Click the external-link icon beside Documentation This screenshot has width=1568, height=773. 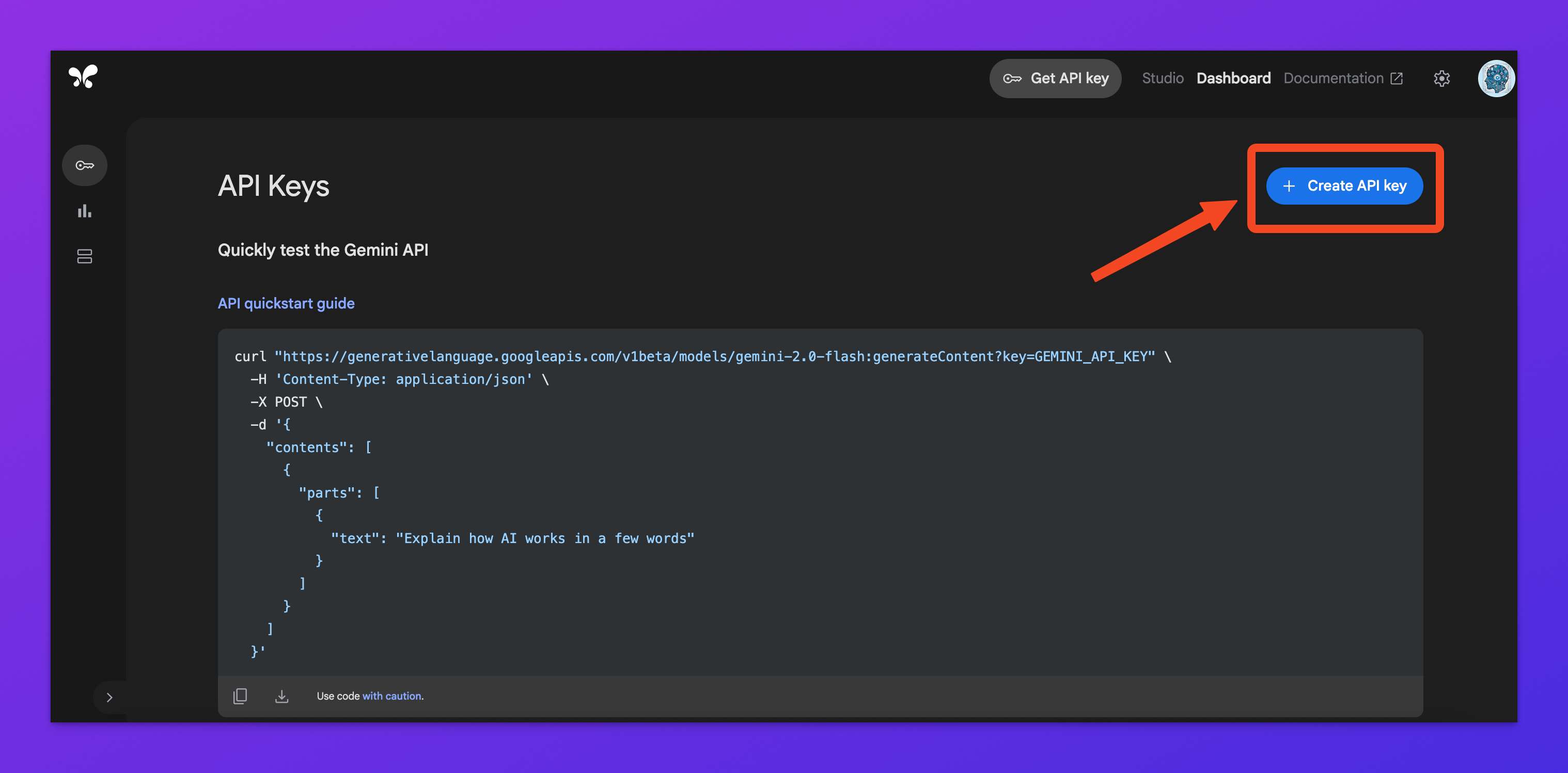pos(1397,79)
